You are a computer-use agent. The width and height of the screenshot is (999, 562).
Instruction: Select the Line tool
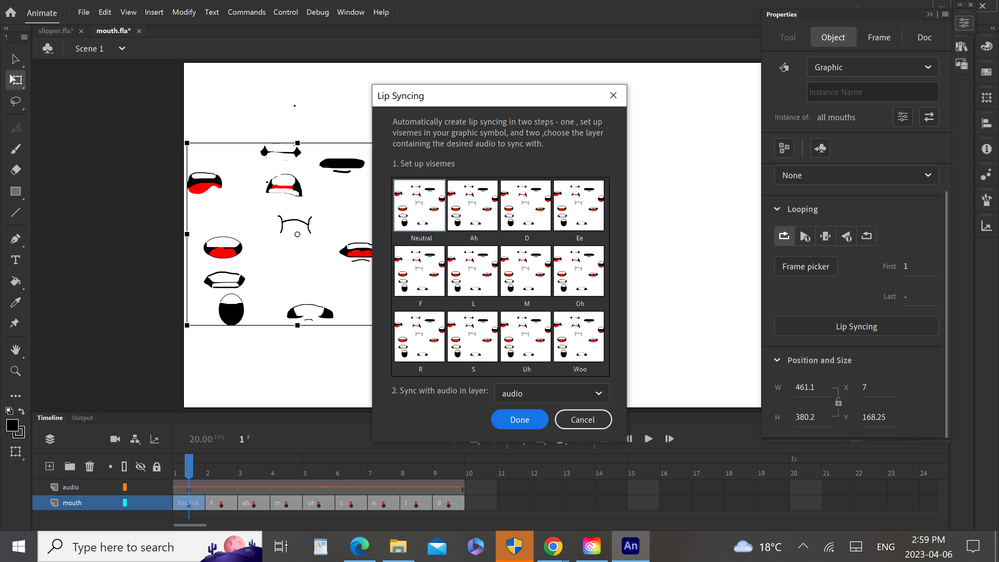click(15, 213)
